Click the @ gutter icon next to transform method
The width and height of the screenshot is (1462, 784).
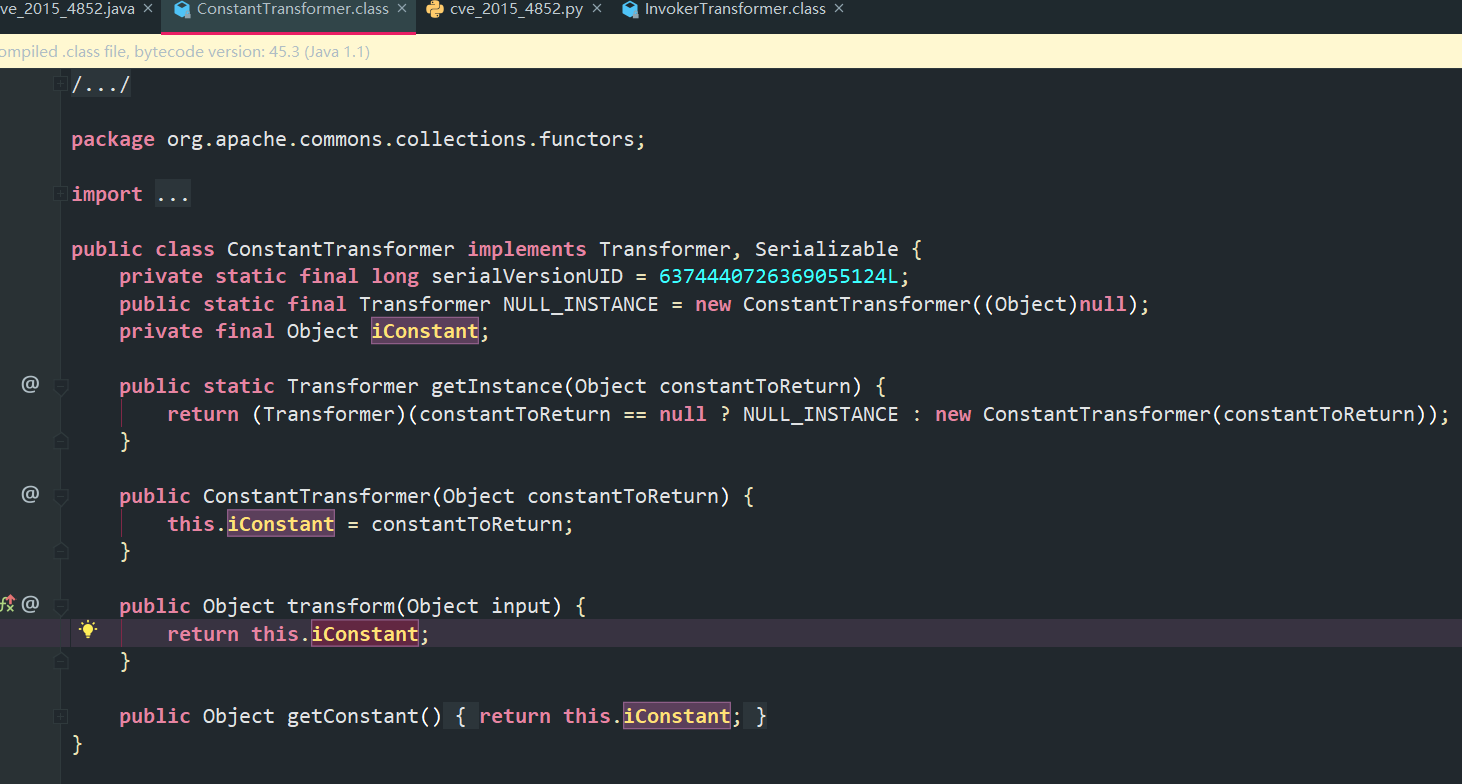[x=30, y=604]
